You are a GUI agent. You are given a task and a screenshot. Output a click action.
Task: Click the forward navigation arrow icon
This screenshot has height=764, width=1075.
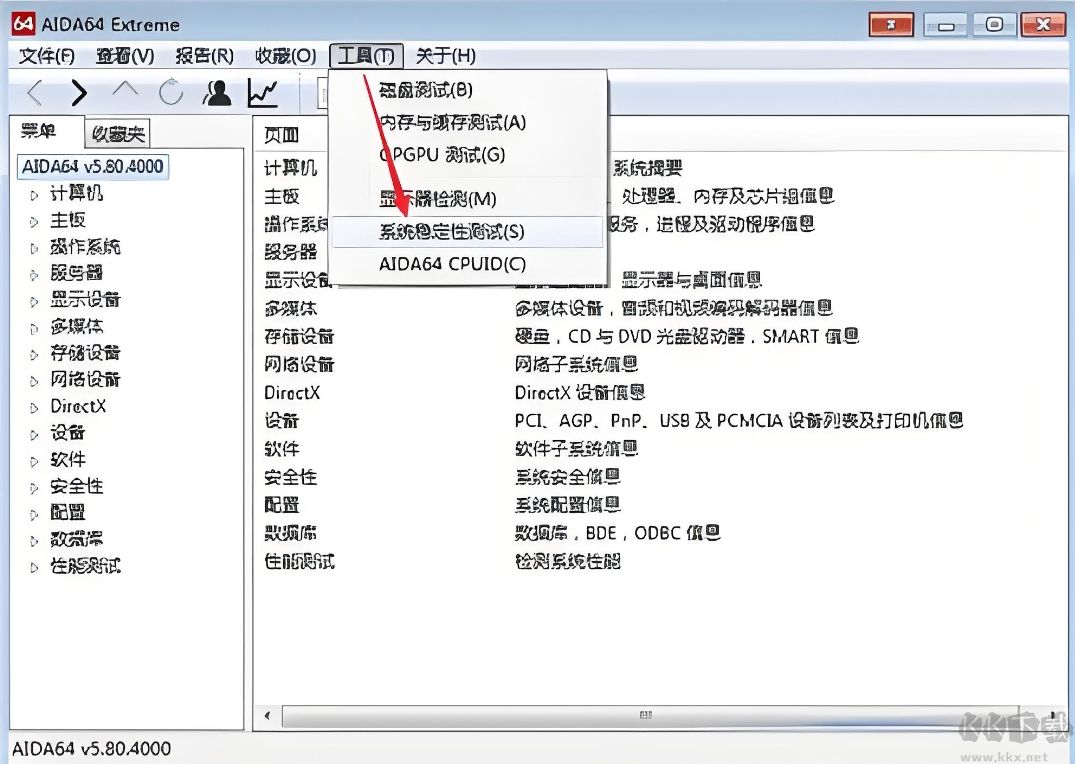[77, 92]
